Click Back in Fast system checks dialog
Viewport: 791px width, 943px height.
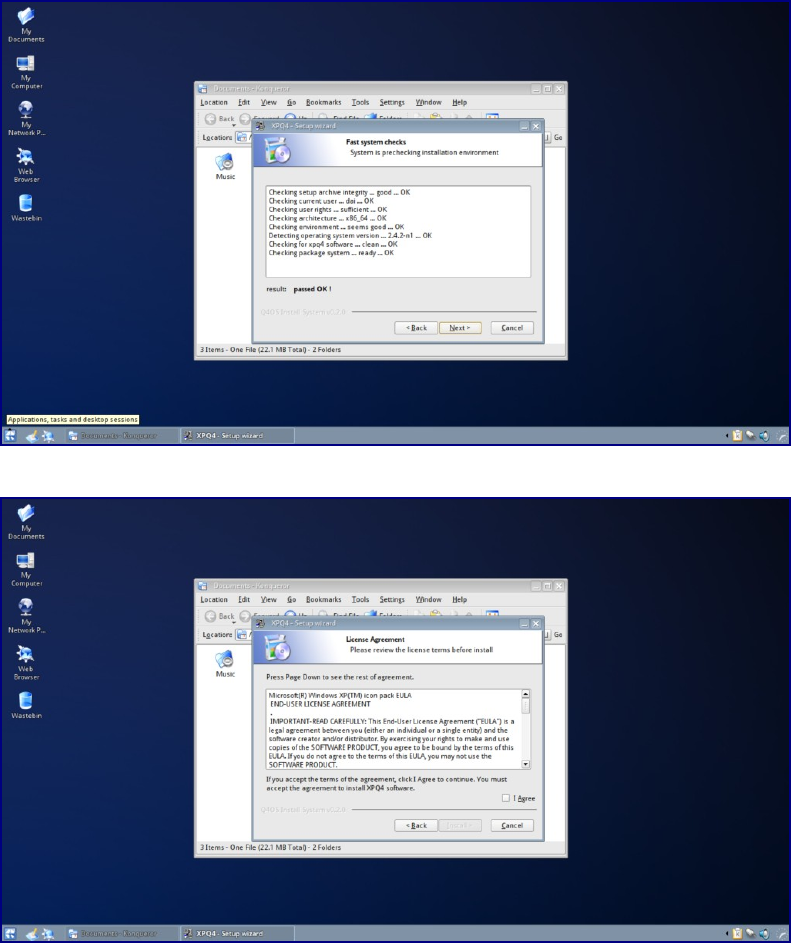pyautogui.click(x=416, y=328)
